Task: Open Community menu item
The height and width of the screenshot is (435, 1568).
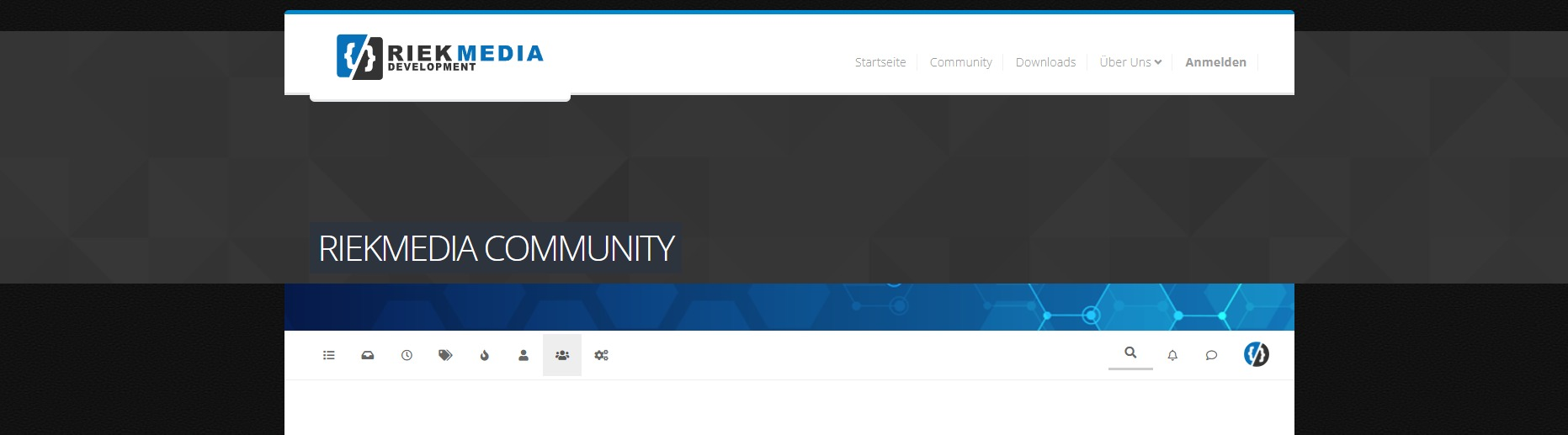Action: coord(960,62)
